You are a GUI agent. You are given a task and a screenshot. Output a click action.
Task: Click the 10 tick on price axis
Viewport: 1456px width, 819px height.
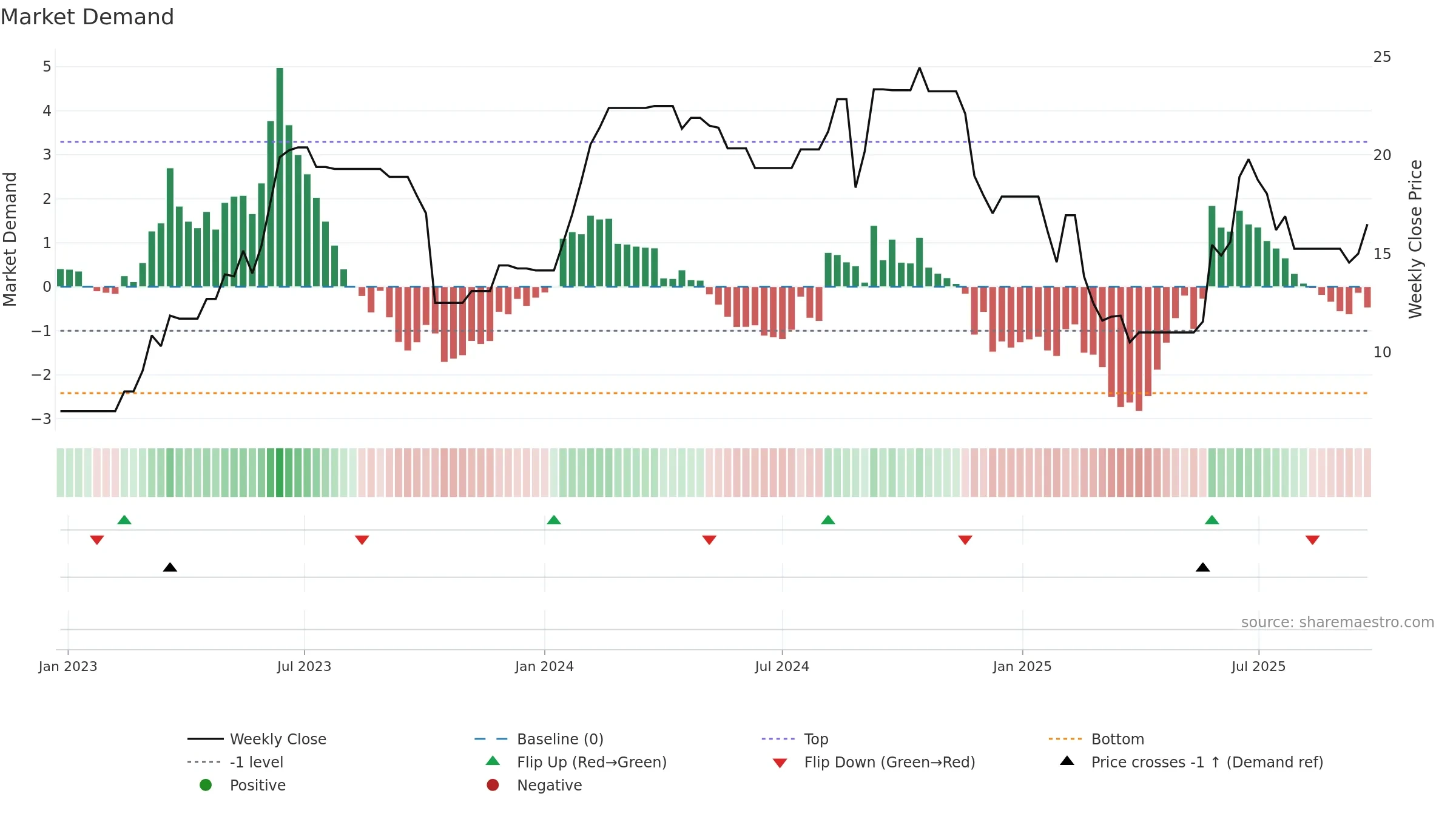(x=1383, y=352)
